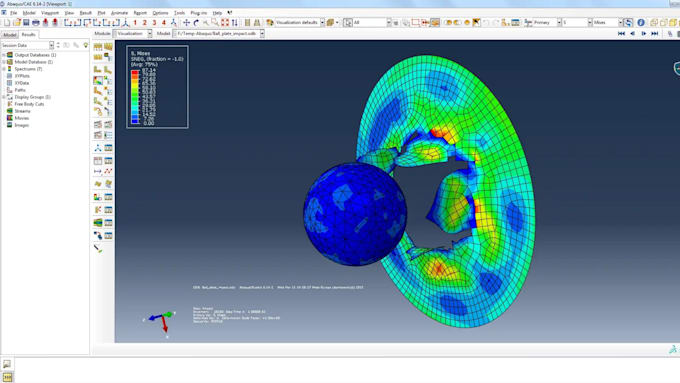Click the message area icon at bottom-left
680x383 pixels.
[7, 364]
